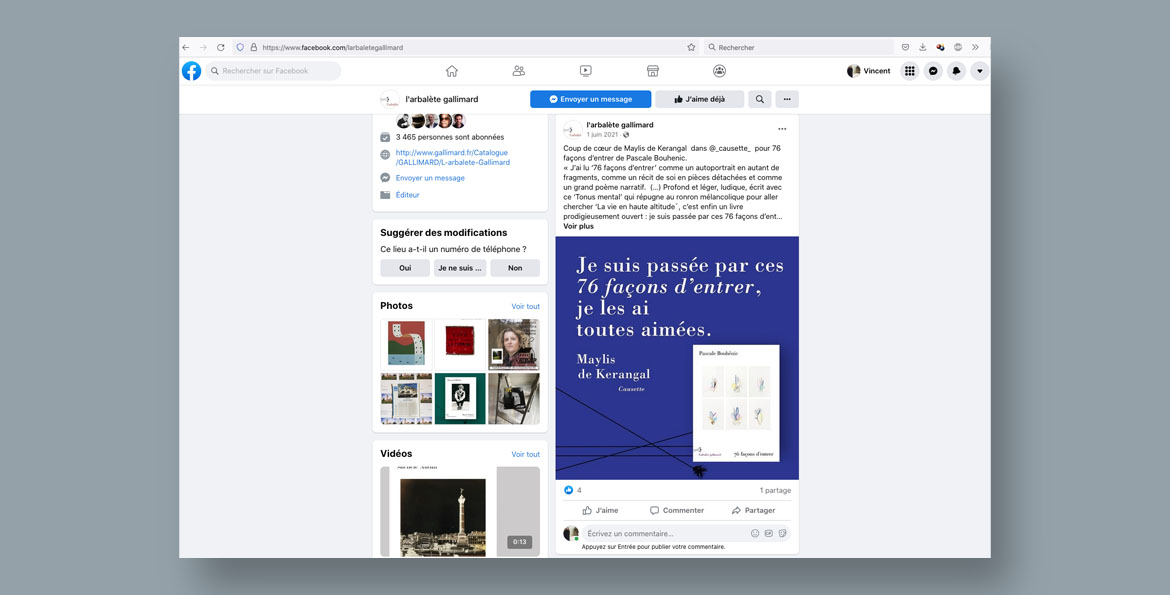Viewport: 1170px width, 595px height.
Task: Open the Friends icon in top navigation
Action: [519, 71]
